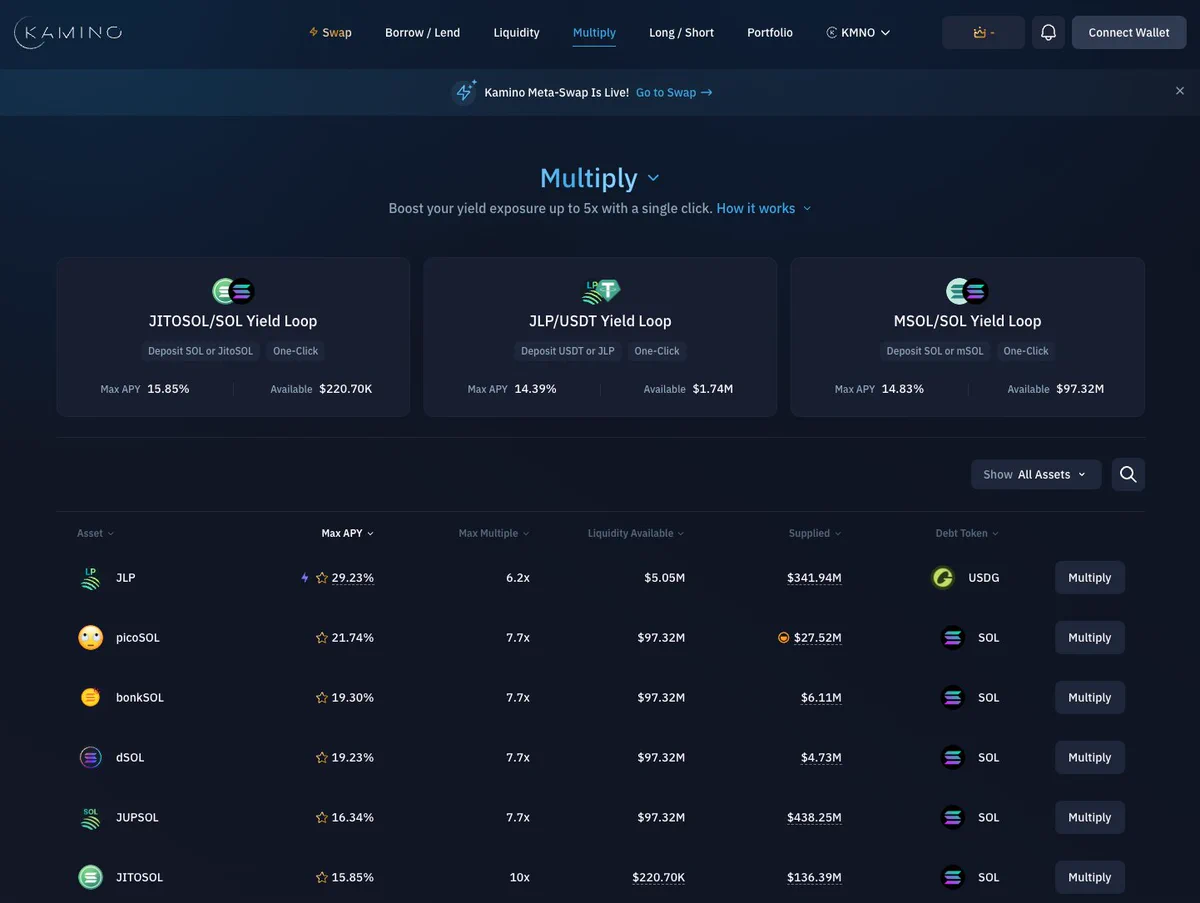Click the JLP/USDT card token icons

point(601,292)
